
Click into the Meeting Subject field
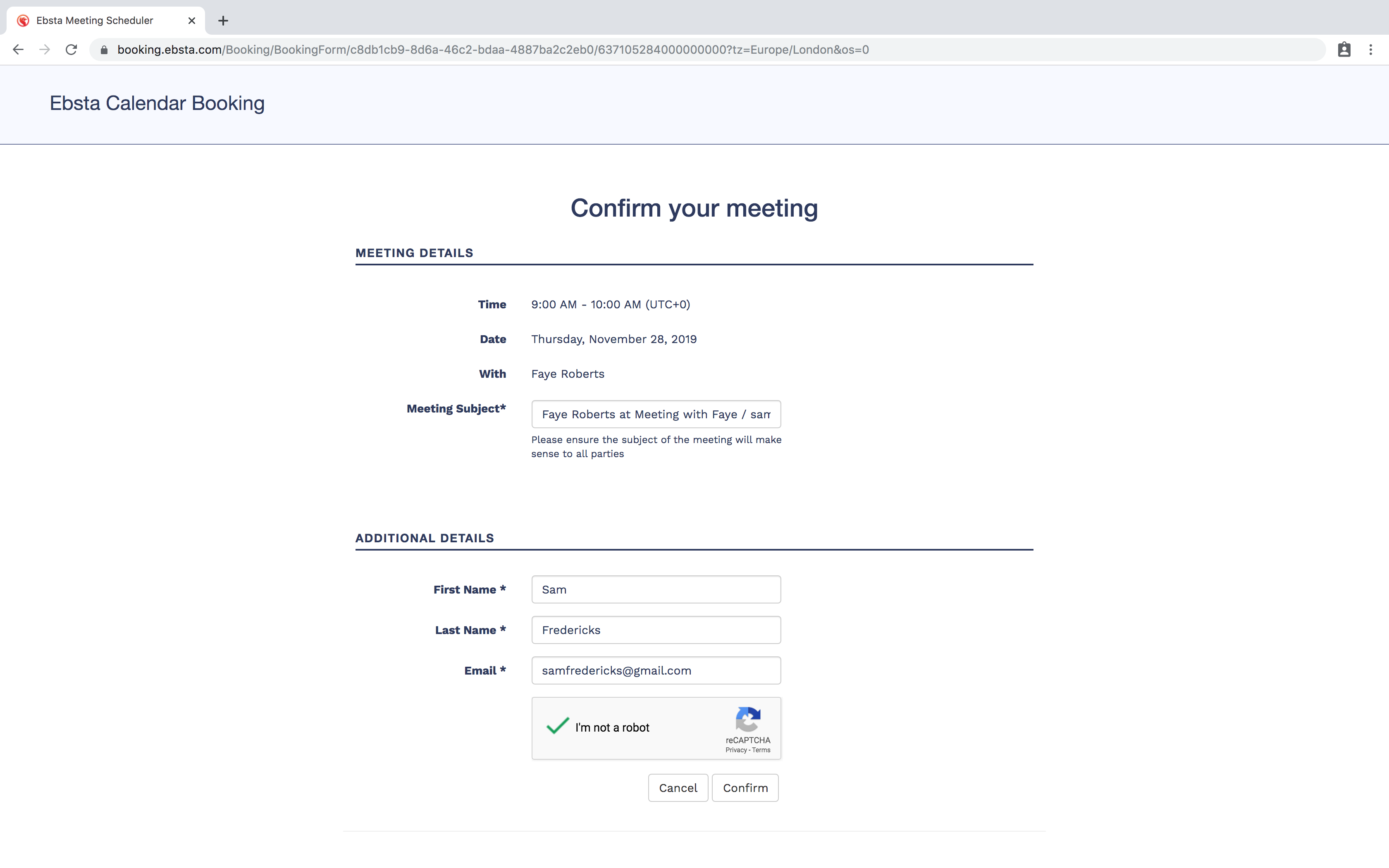click(656, 415)
